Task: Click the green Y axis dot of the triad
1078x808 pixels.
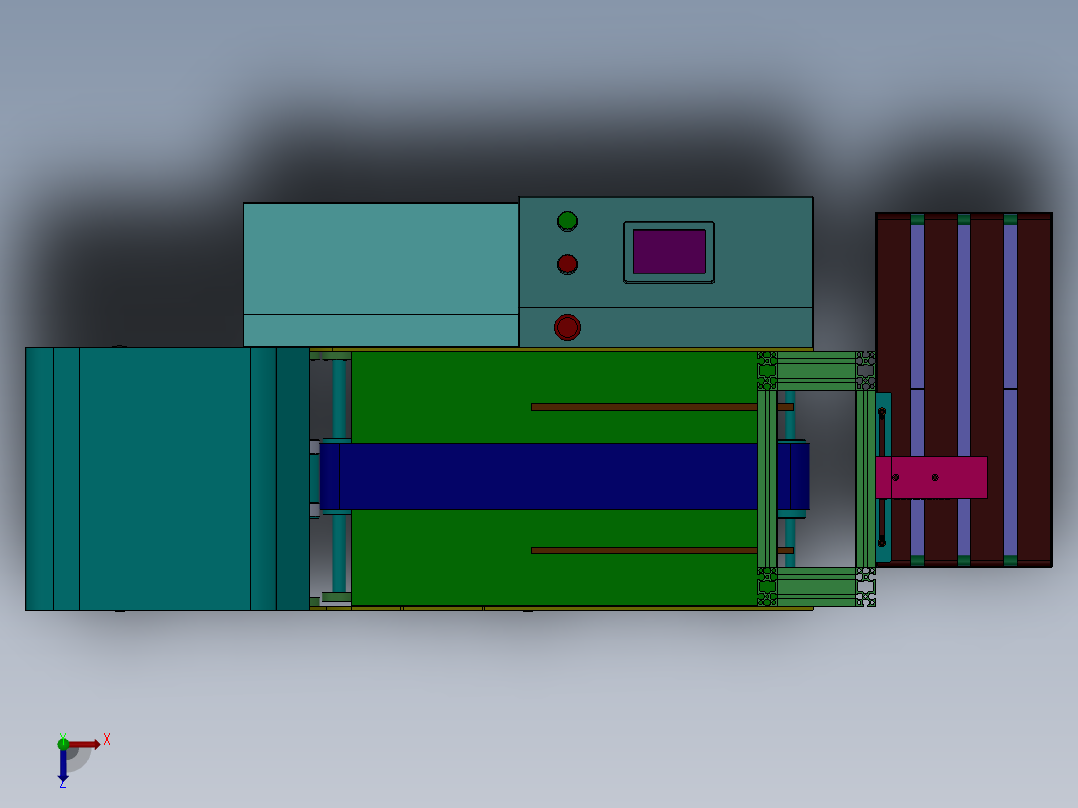Action: (x=63, y=743)
